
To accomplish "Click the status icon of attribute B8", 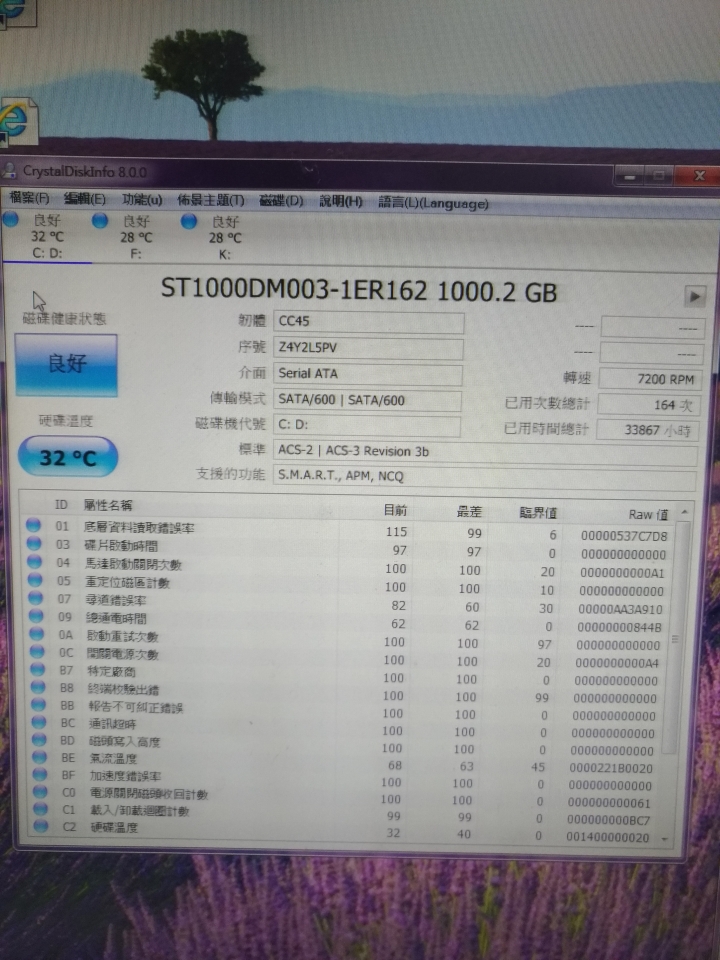I will coord(39,687).
